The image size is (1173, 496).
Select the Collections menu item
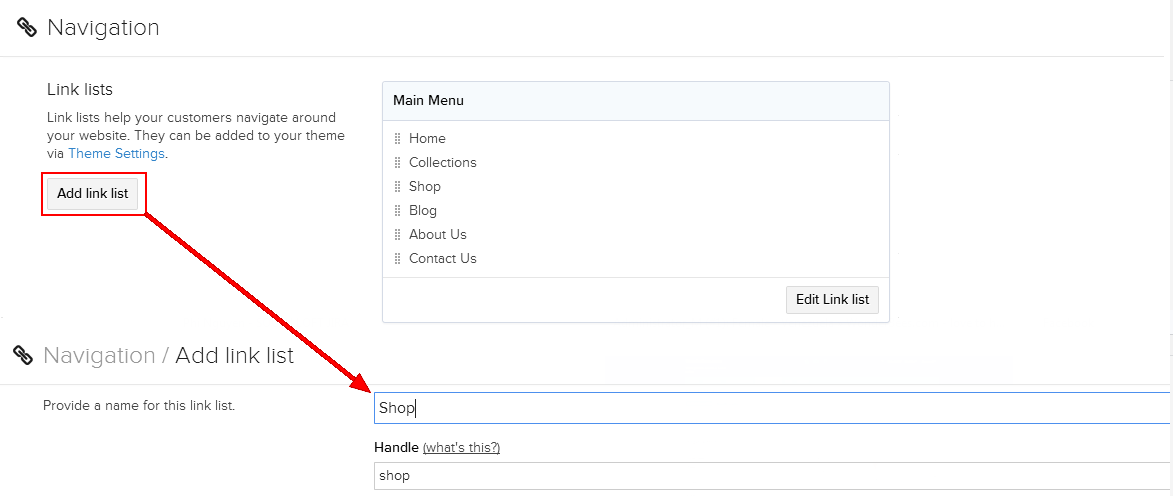click(443, 162)
